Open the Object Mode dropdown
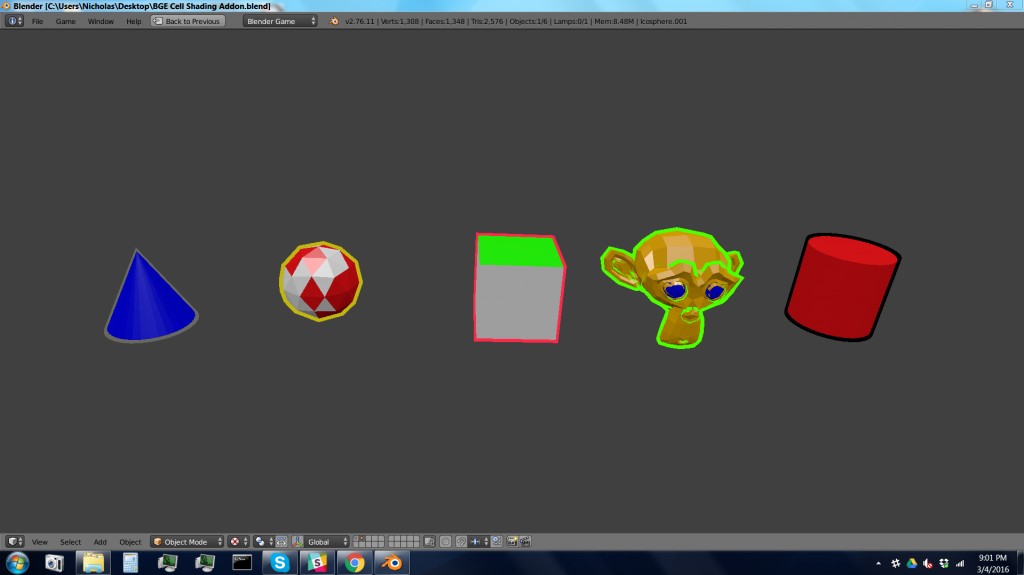 point(186,542)
